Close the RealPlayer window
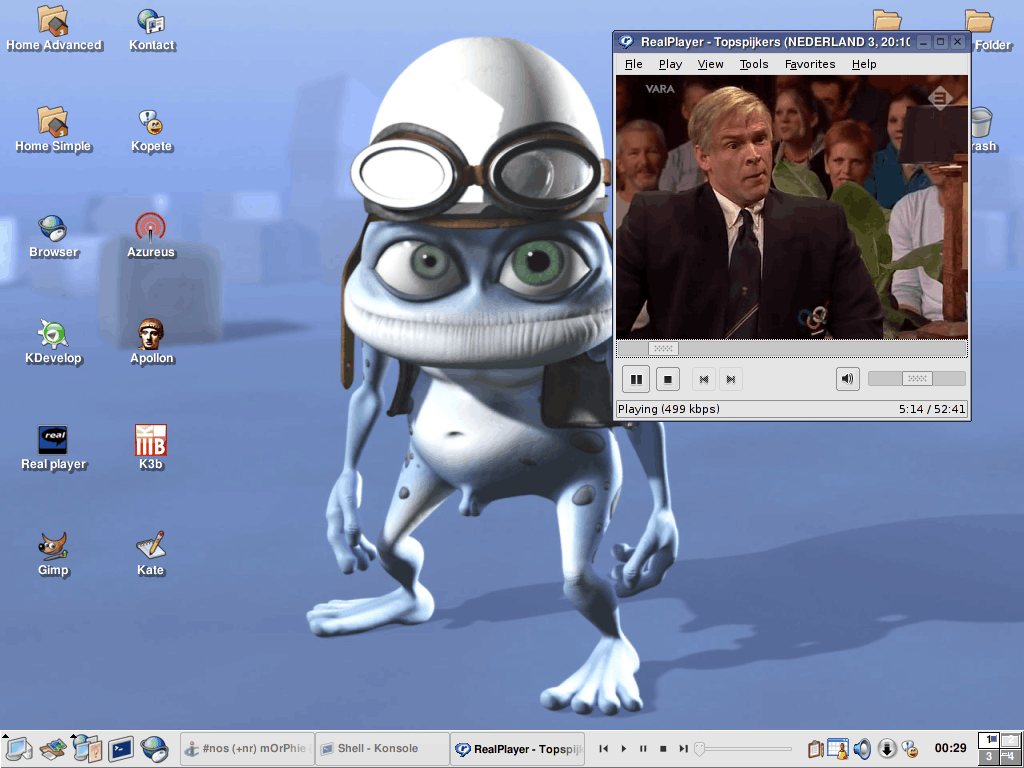 [x=957, y=42]
